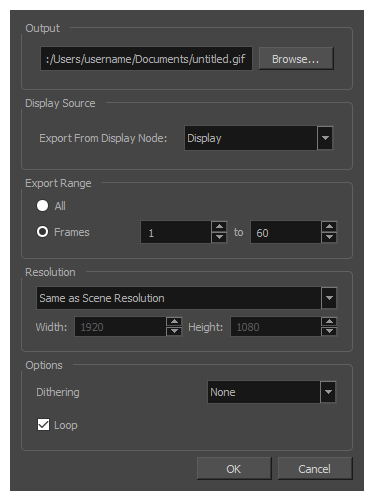
Task: Click the Width field showing 1920
Action: click(120, 327)
